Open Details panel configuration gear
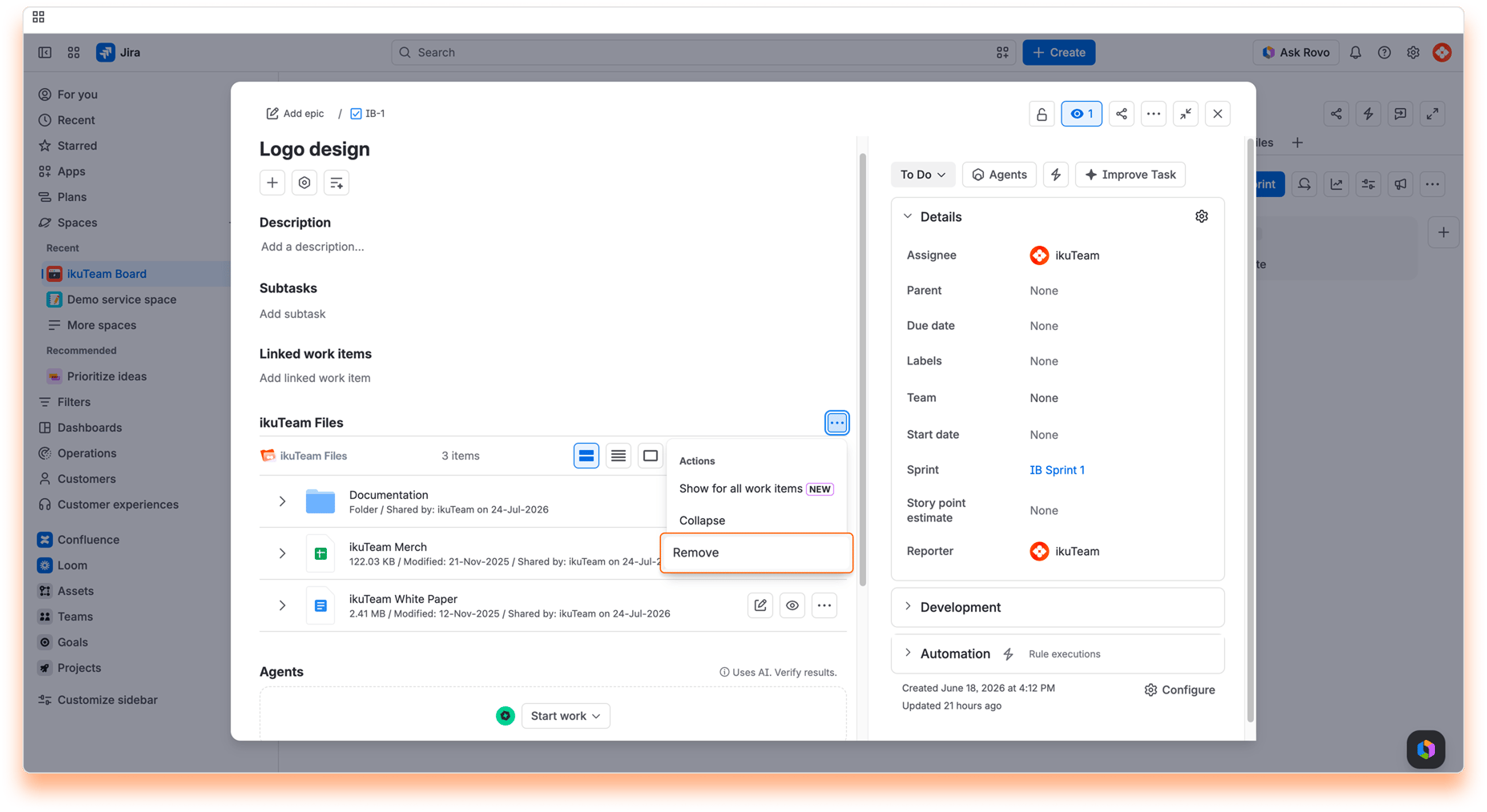This screenshot has height=812, width=1487. click(1201, 216)
